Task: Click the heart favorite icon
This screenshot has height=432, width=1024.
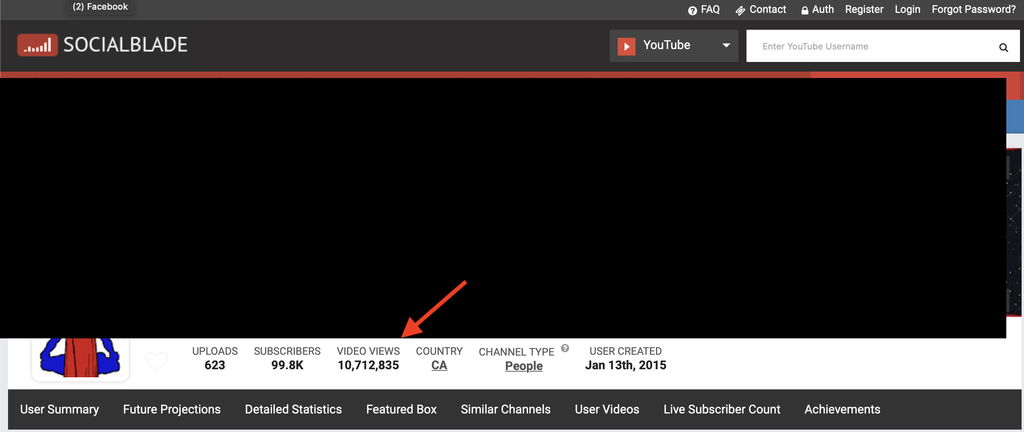Action: [x=156, y=361]
